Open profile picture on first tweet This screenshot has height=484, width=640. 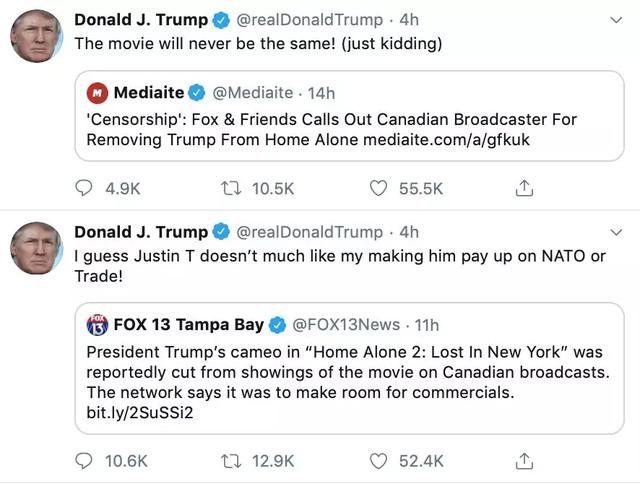click(37, 36)
